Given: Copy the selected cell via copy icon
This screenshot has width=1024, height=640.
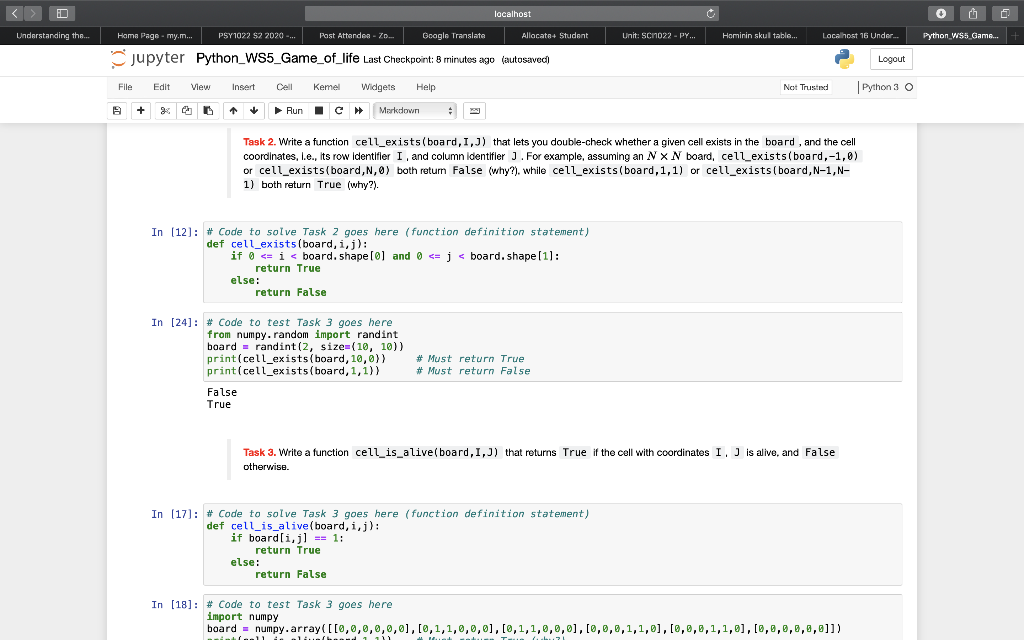Looking at the screenshot, I should coord(187,110).
